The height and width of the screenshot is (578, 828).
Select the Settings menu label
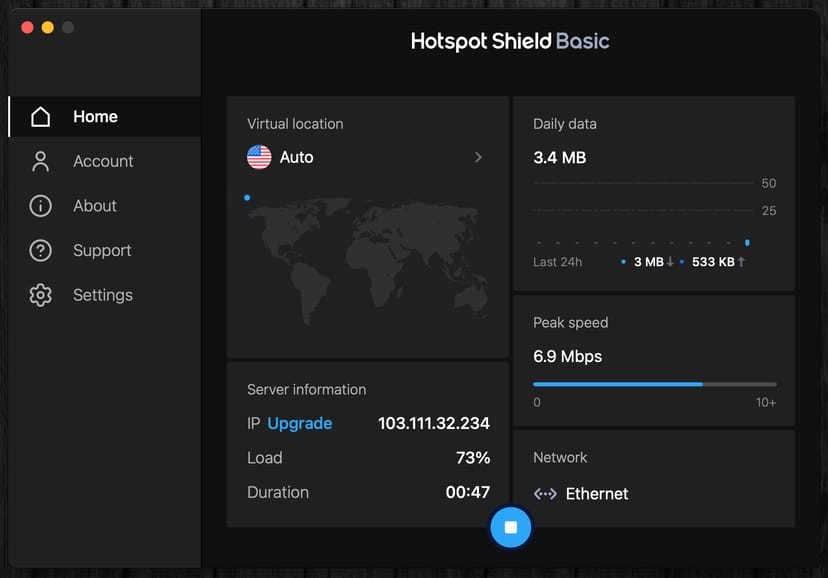click(103, 295)
